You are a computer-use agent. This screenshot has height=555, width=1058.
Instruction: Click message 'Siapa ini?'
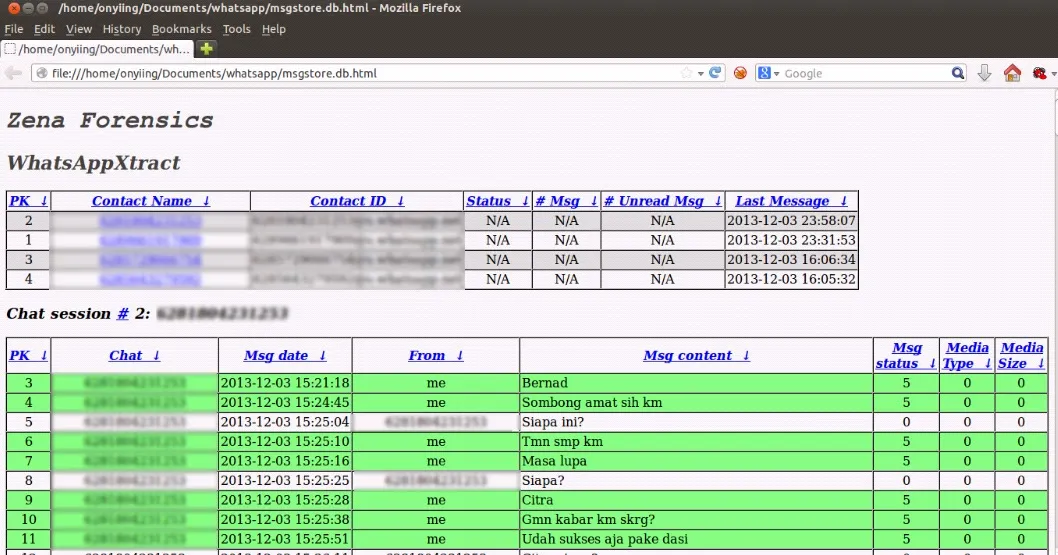(x=553, y=422)
